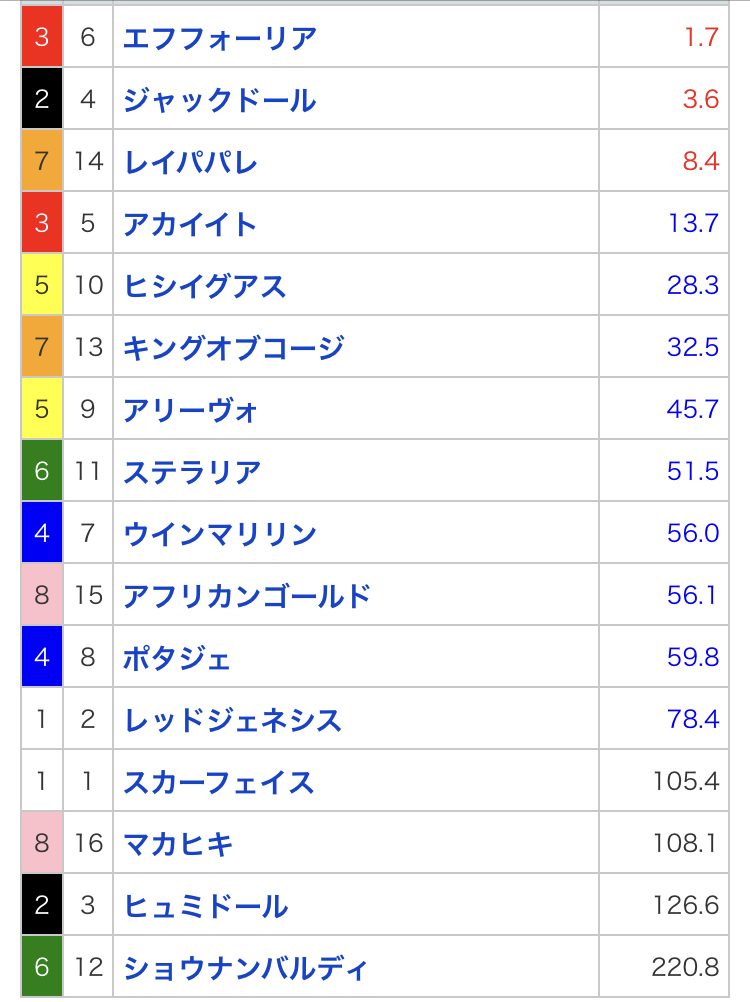This screenshot has height=1002, width=750.
Task: Click the 126.6 odds for ヒュミドール
Action: point(685,906)
